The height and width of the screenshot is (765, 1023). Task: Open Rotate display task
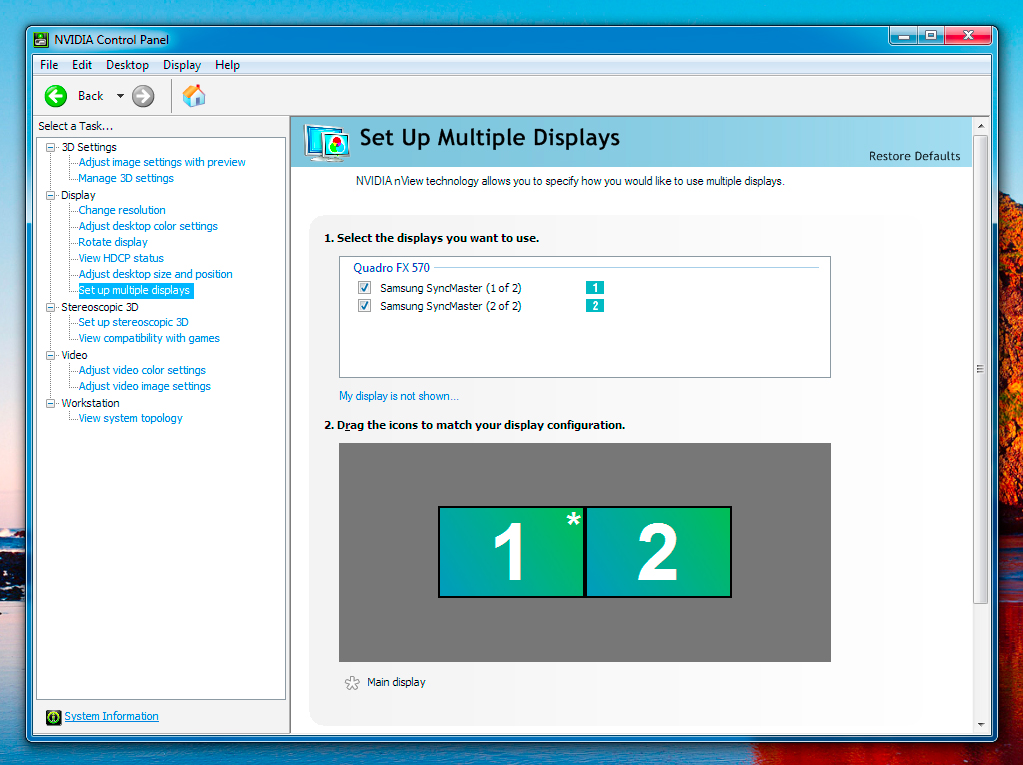coord(113,242)
